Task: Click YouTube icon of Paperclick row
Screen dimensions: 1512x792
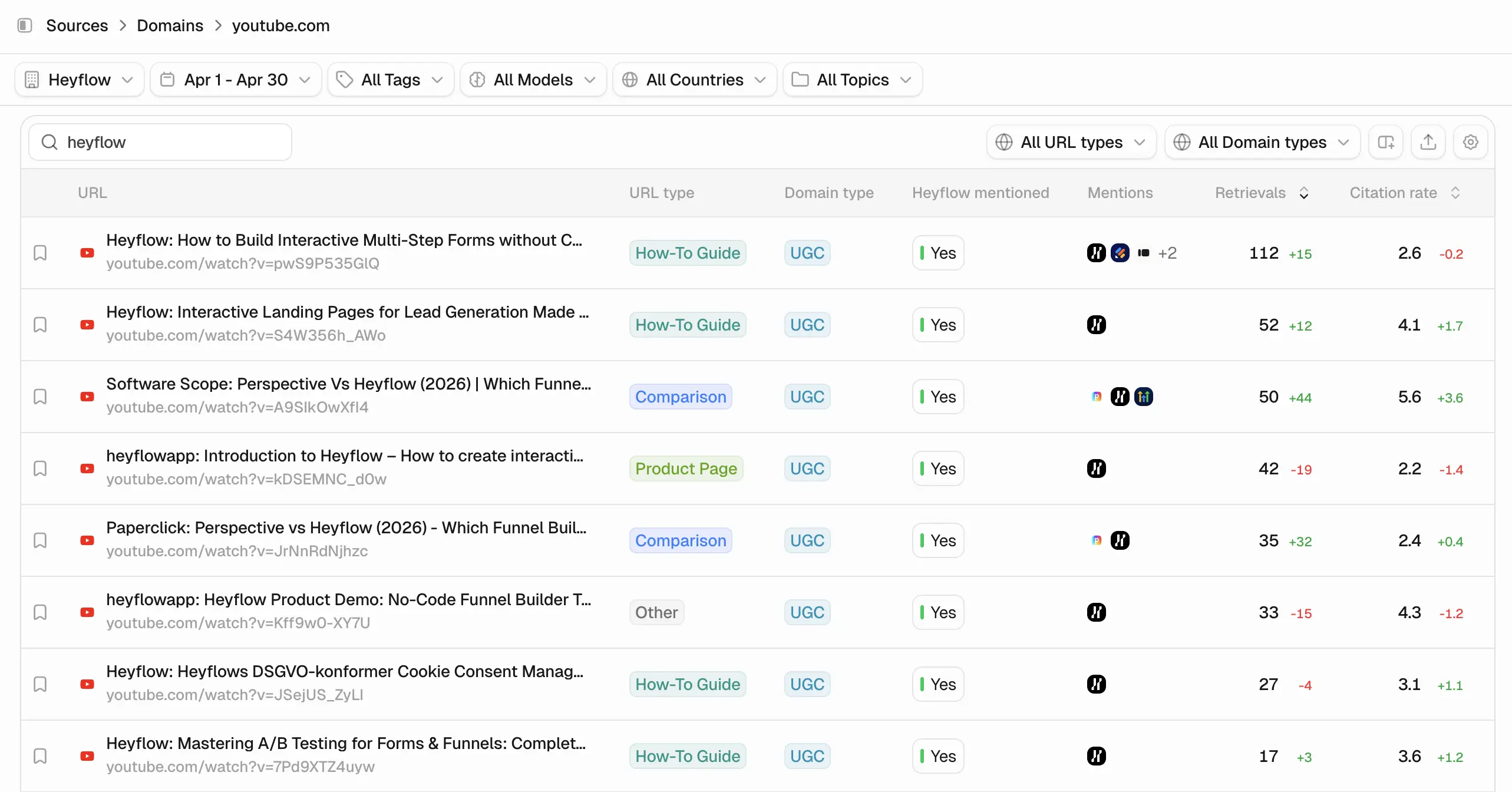Action: pyautogui.click(x=87, y=540)
